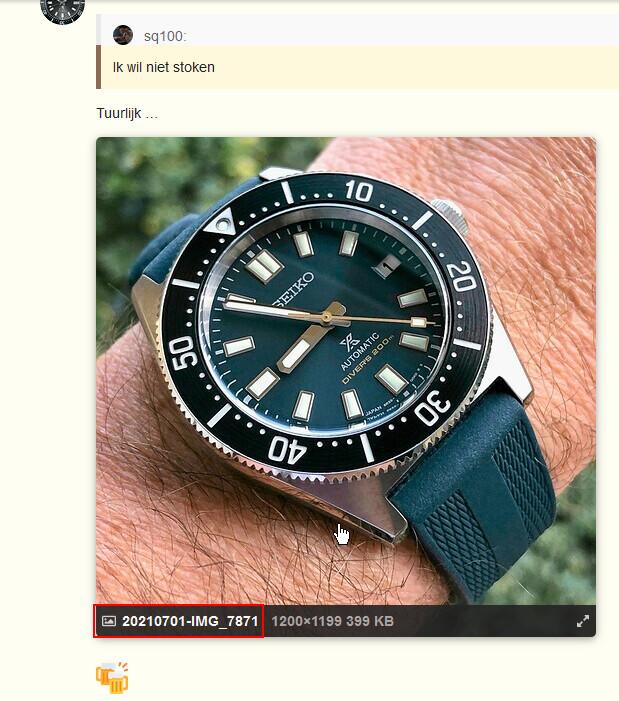
Task: Open sq100's username in the quote
Action: pos(165,36)
